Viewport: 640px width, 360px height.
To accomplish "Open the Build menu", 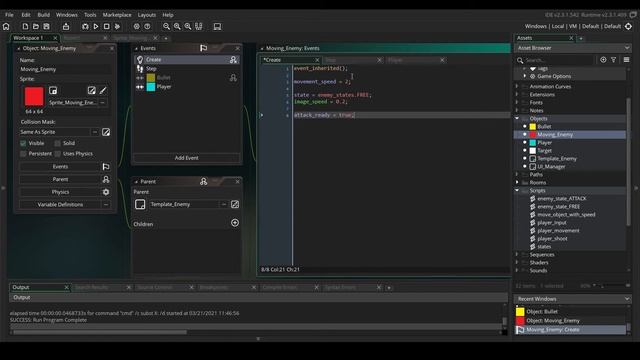I will (x=44, y=15).
